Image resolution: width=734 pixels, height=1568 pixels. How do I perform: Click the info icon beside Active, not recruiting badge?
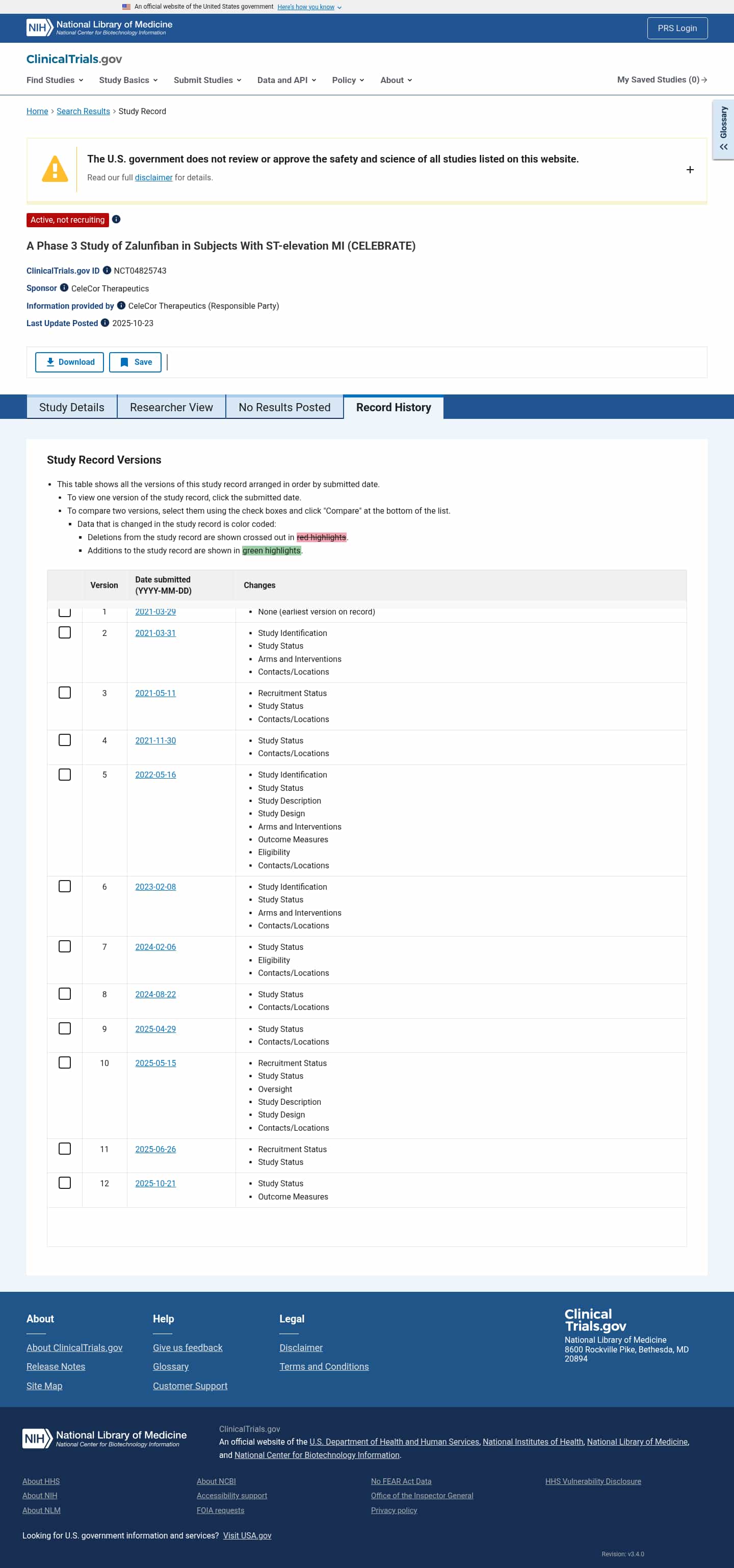(116, 220)
